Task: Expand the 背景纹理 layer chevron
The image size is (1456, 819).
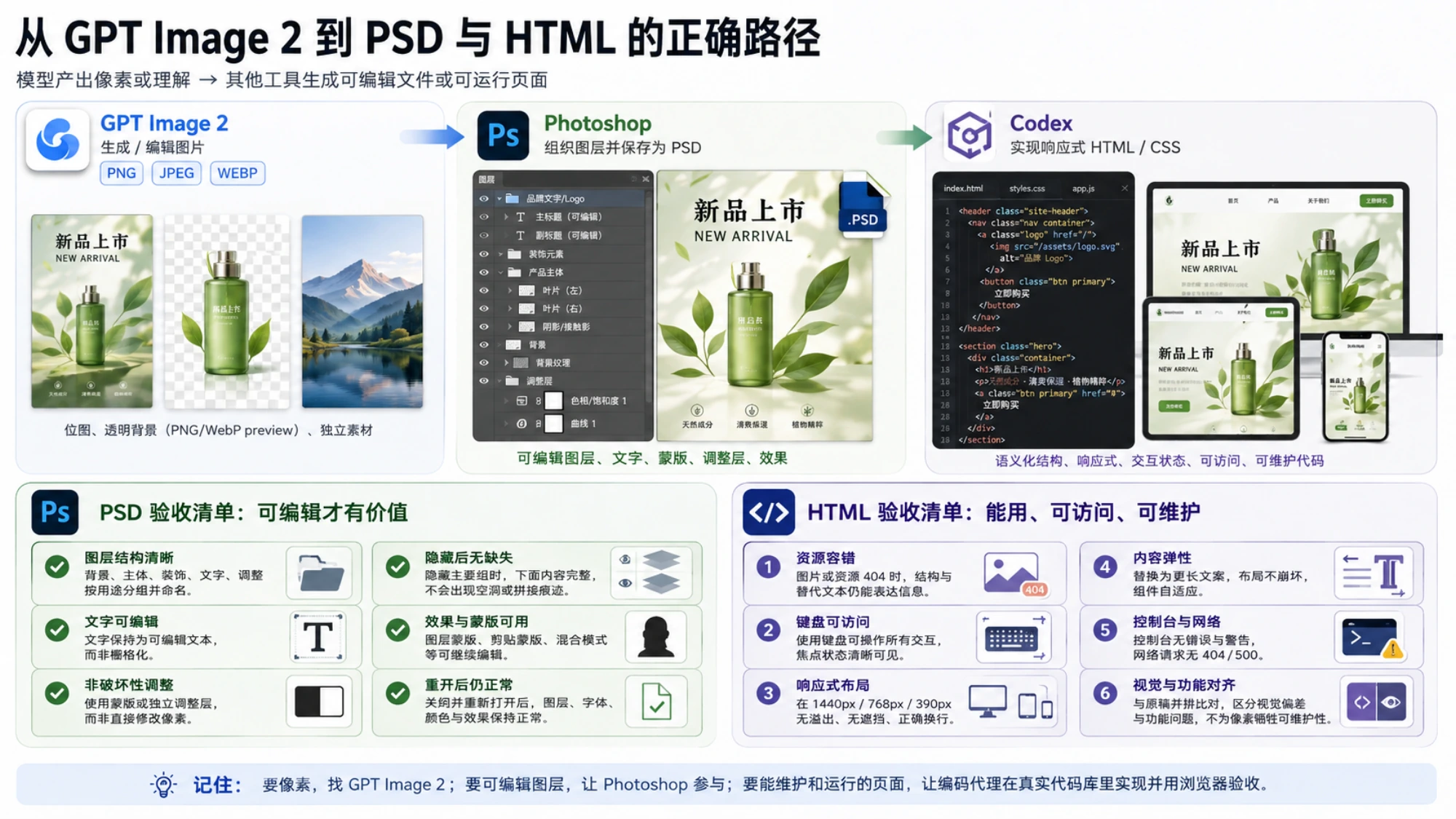Action: coord(507,363)
